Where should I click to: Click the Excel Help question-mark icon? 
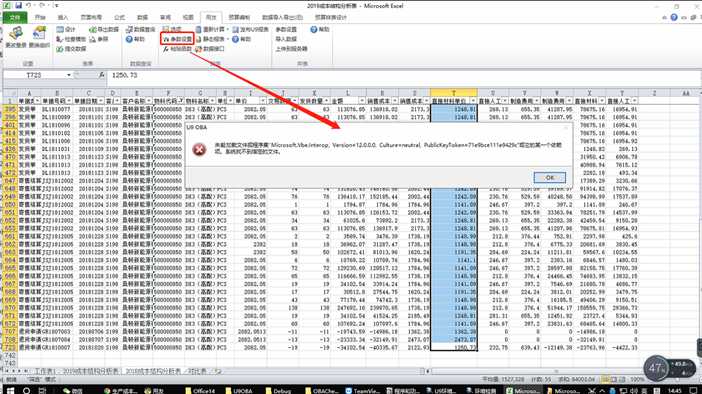click(674, 17)
